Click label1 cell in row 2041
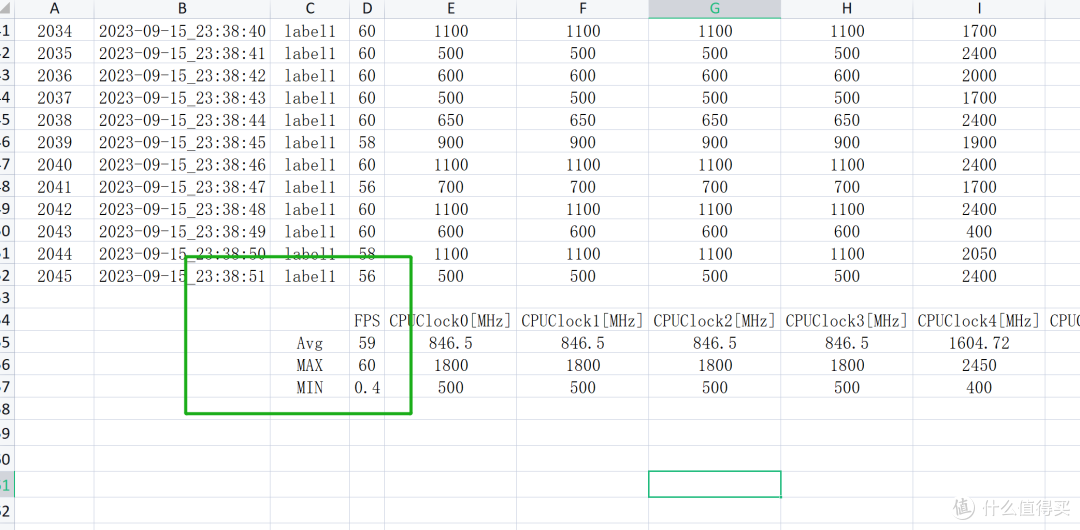Image resolution: width=1080 pixels, height=530 pixels. click(x=310, y=187)
